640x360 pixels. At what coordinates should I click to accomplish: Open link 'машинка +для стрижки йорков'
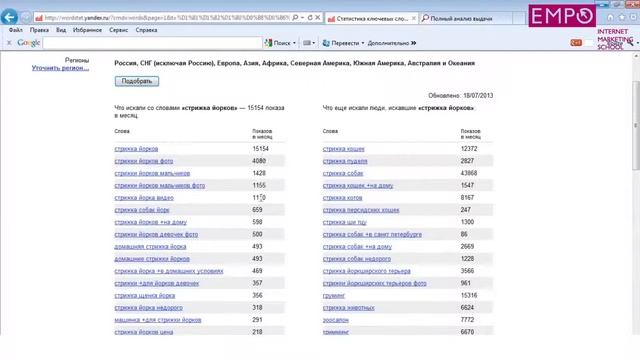pos(158,320)
